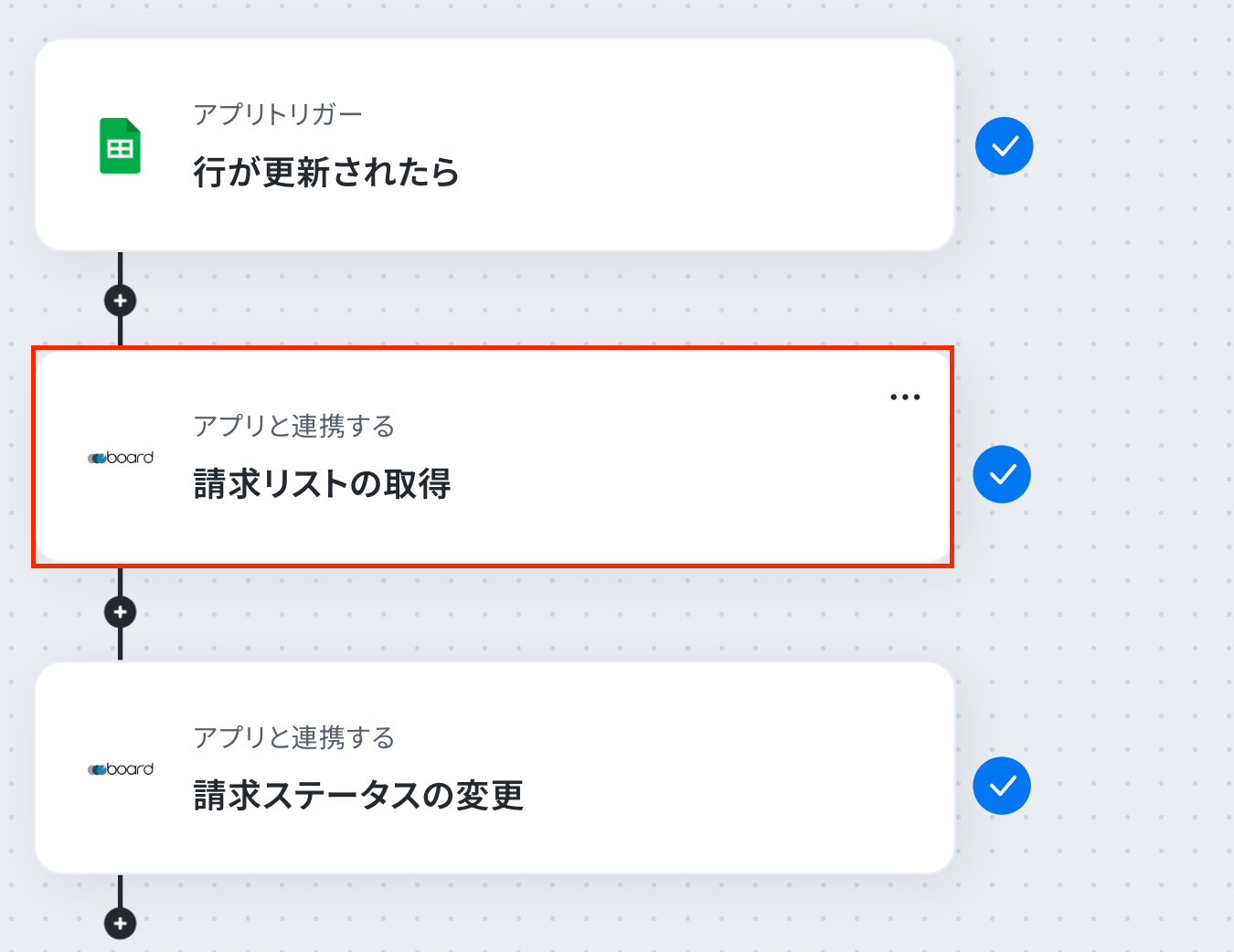Click blue checkmark next to 請求ステータスの変更
This screenshot has width=1234, height=952.
[x=1002, y=786]
